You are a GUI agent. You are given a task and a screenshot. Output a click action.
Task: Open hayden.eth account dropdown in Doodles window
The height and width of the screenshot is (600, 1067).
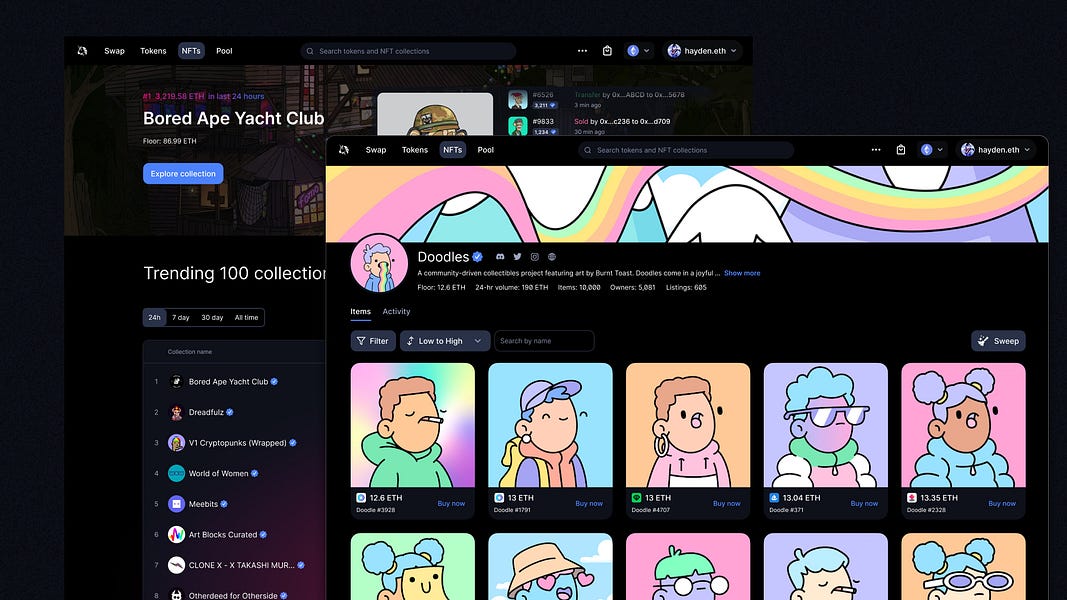point(995,150)
